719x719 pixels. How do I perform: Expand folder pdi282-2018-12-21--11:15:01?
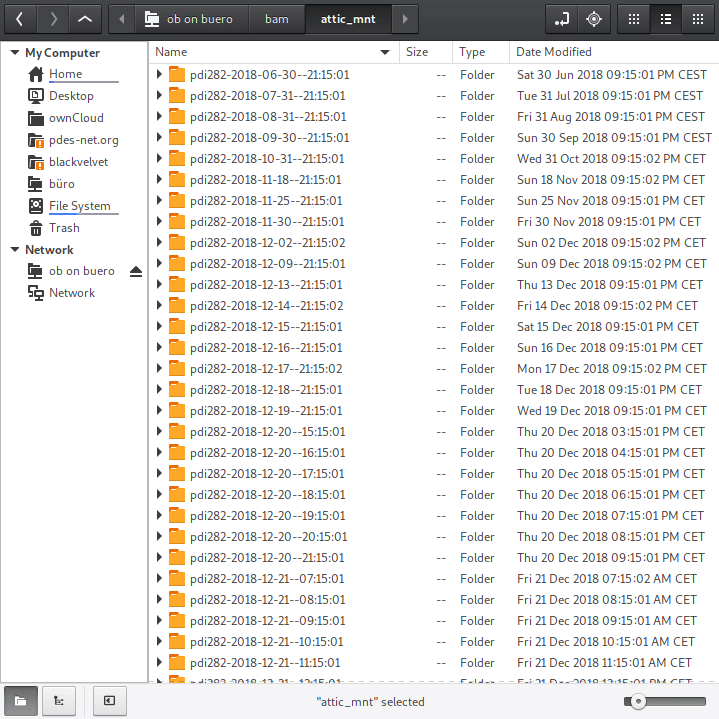pyautogui.click(x=159, y=662)
